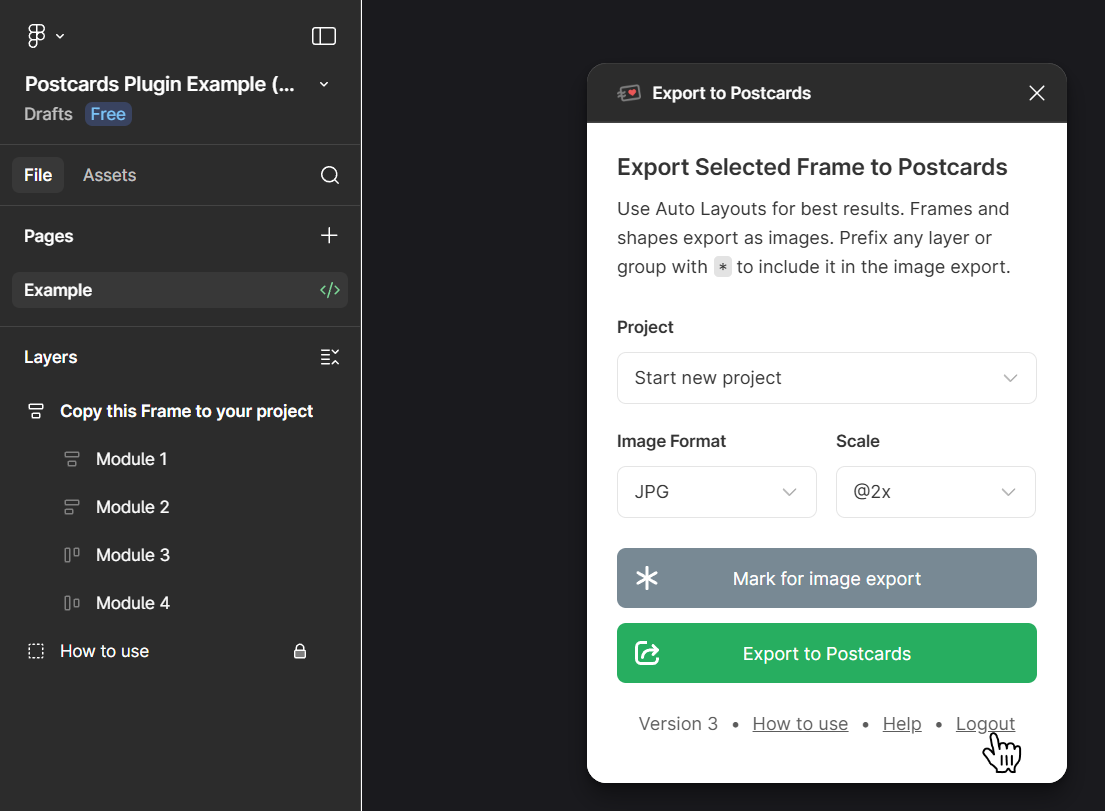Screen dimensions: 1105x811
Task: Expand file name dropdown chevron
Action: coord(323,85)
